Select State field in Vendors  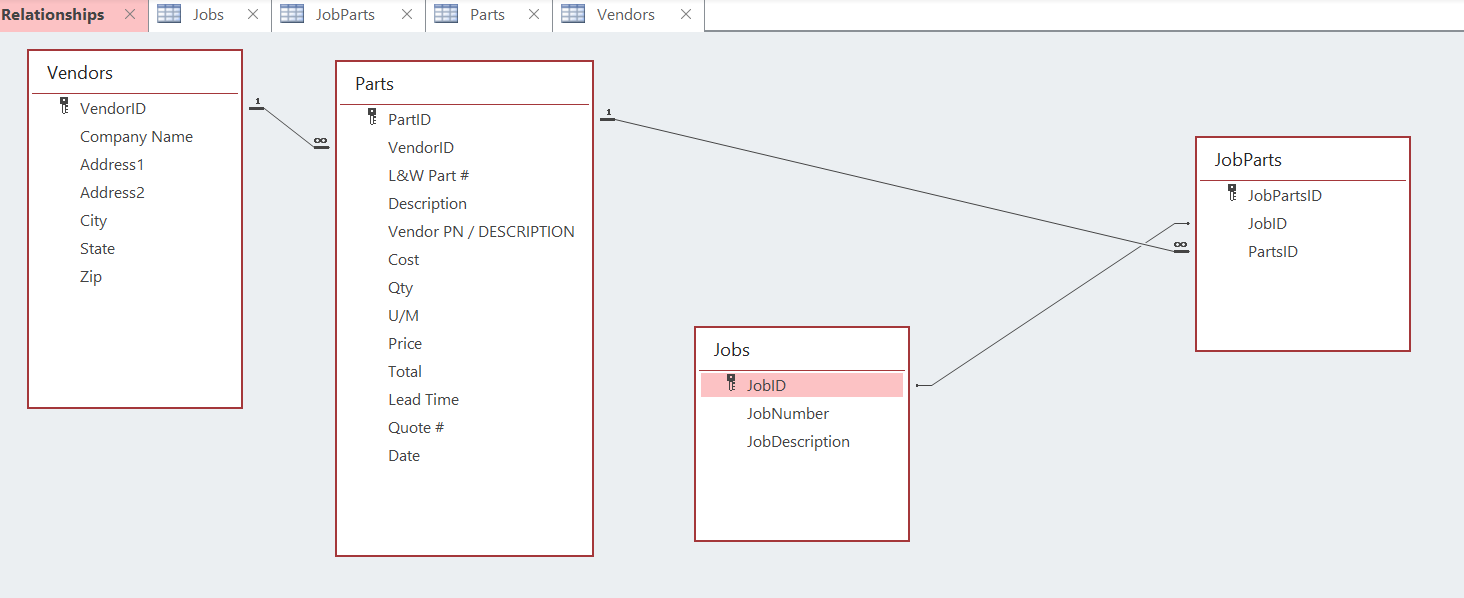click(x=97, y=249)
